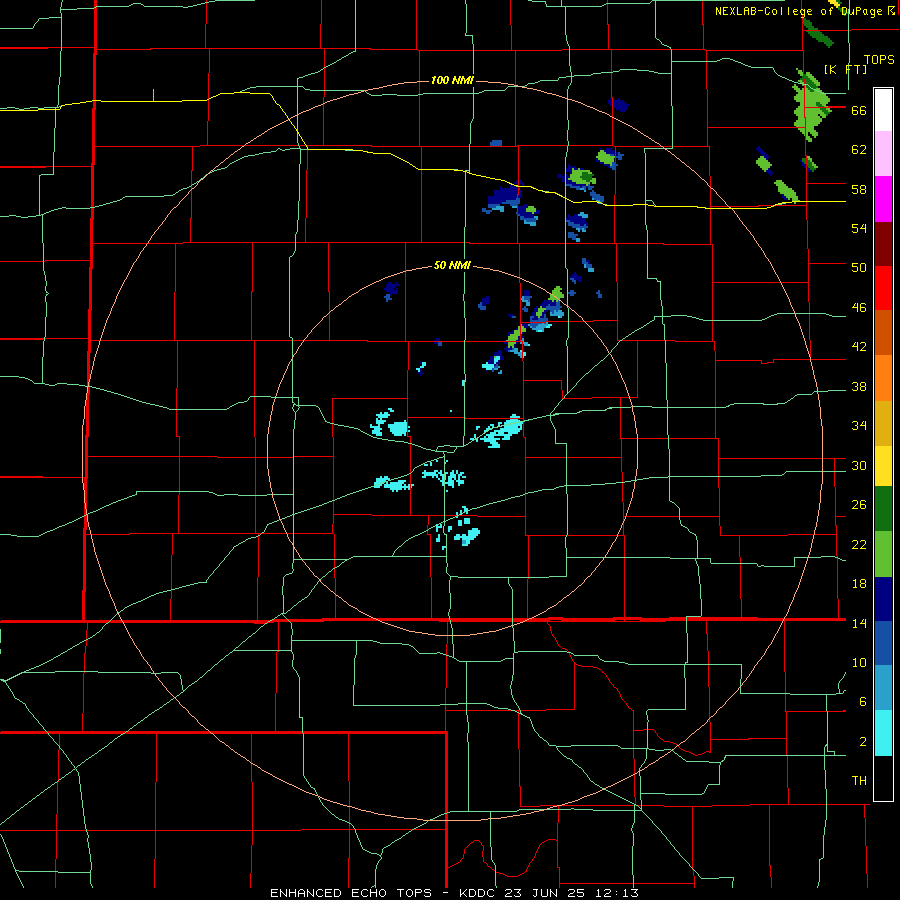Pick the dark orange swatch above 42

[x=883, y=332]
